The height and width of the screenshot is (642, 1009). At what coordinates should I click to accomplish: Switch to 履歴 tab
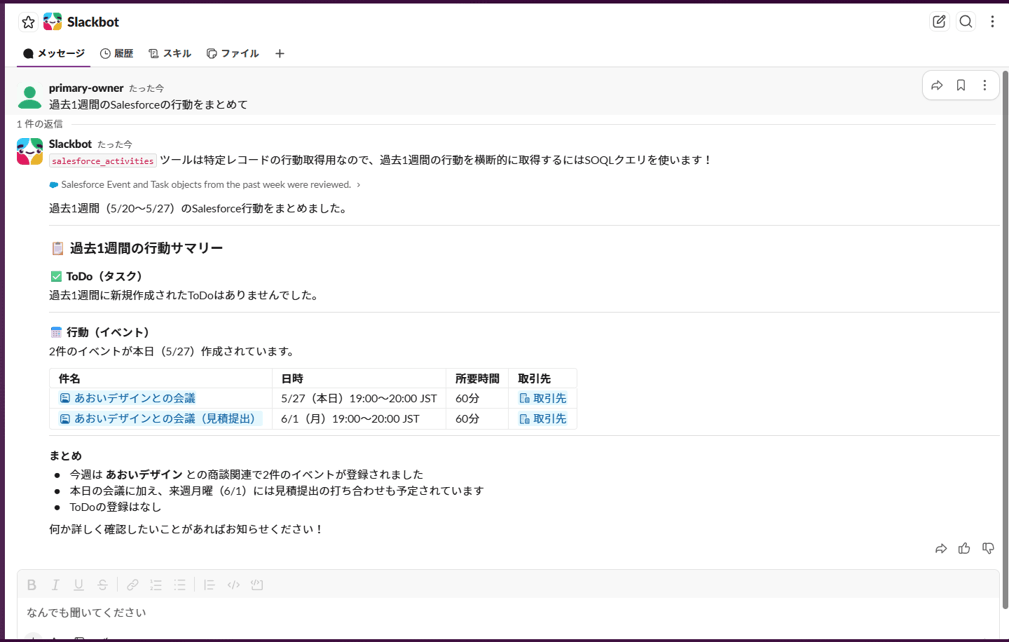(x=116, y=53)
